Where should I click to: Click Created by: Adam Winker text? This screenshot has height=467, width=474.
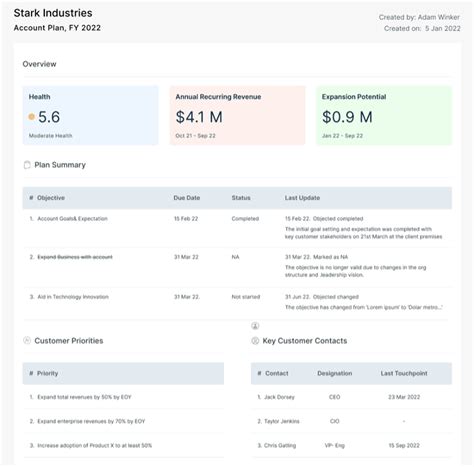[419, 17]
